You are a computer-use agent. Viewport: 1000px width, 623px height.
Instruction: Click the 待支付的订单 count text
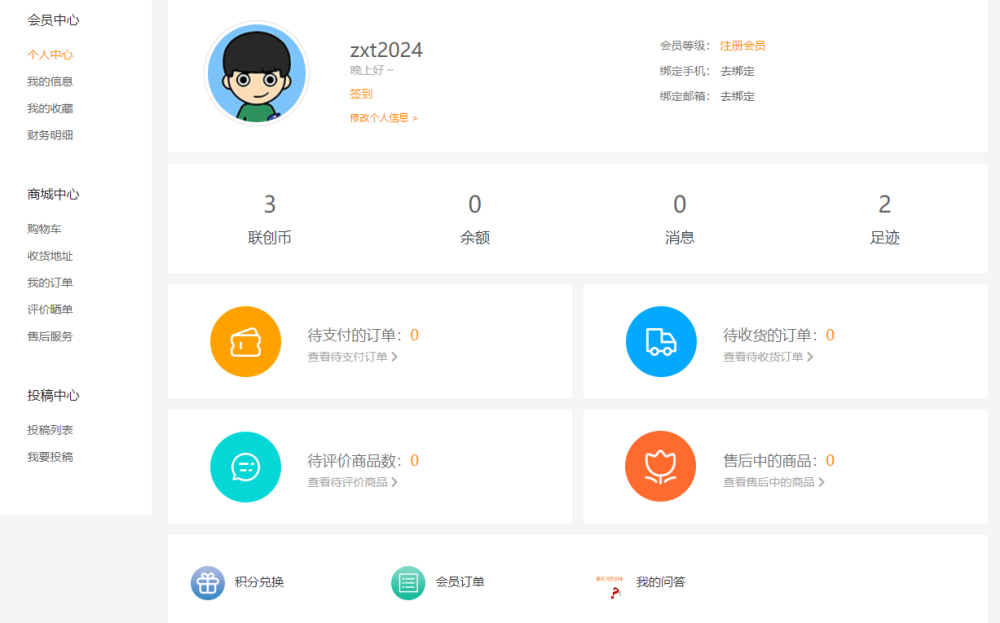tap(363, 335)
